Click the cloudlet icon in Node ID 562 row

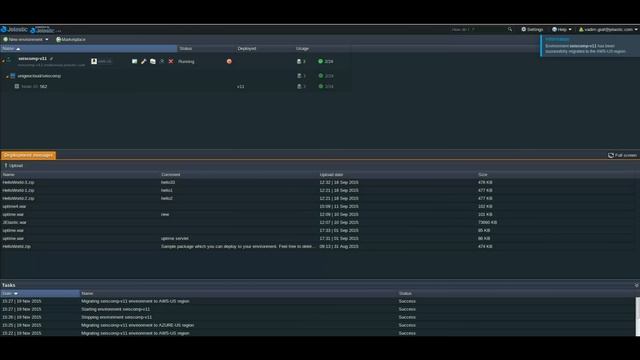[299, 87]
